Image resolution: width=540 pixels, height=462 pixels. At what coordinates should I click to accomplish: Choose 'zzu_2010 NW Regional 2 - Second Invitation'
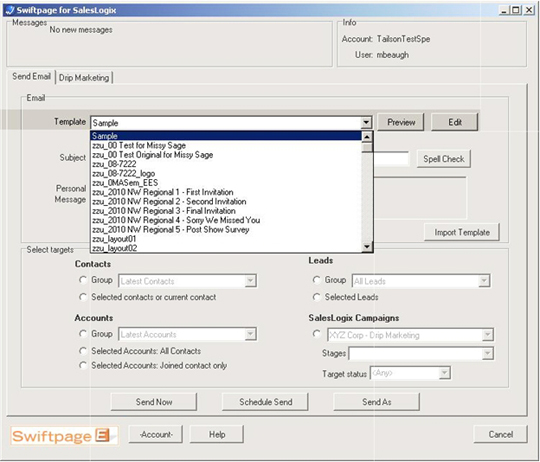(226, 201)
